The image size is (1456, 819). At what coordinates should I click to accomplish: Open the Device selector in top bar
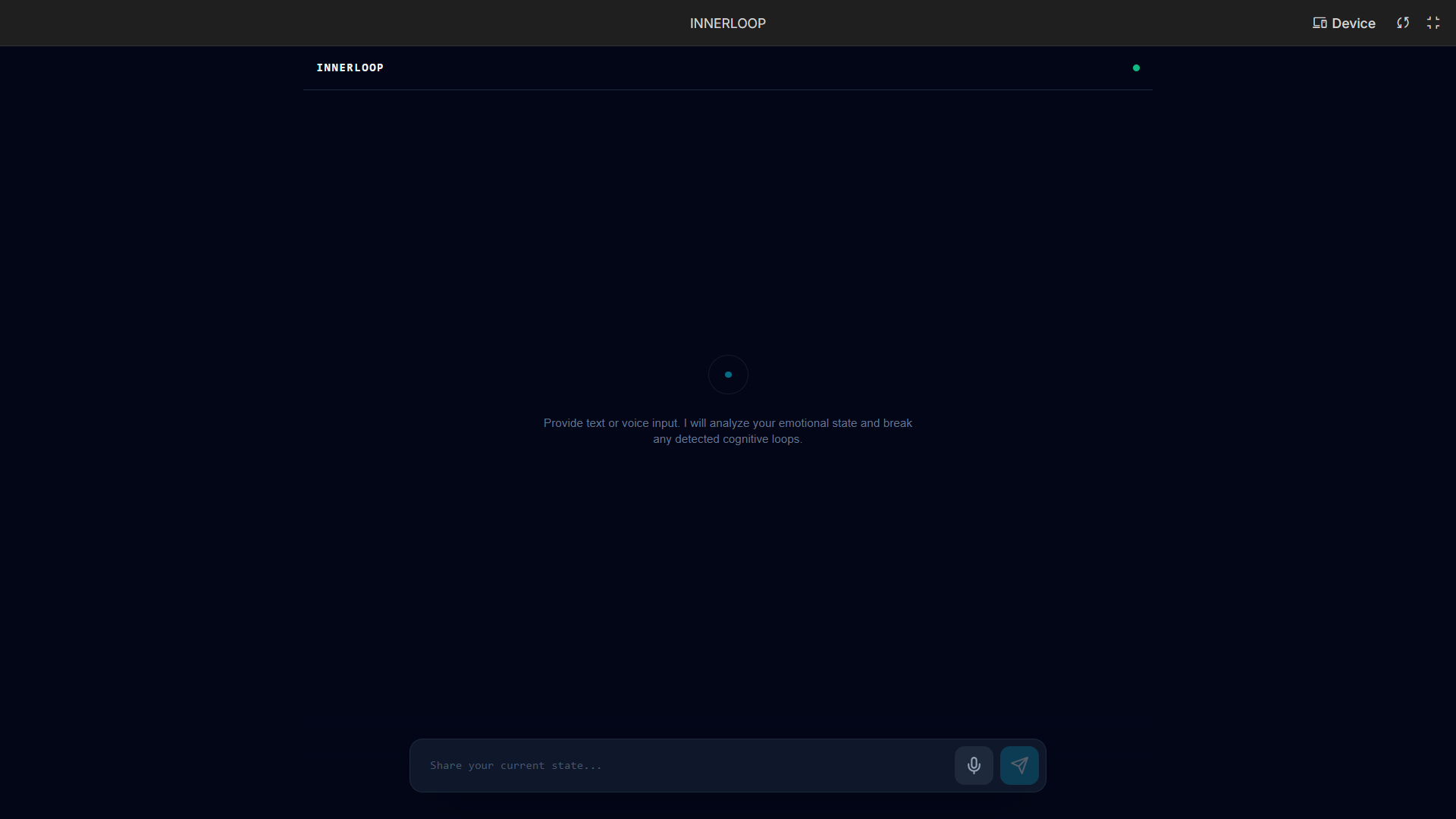tap(1344, 23)
